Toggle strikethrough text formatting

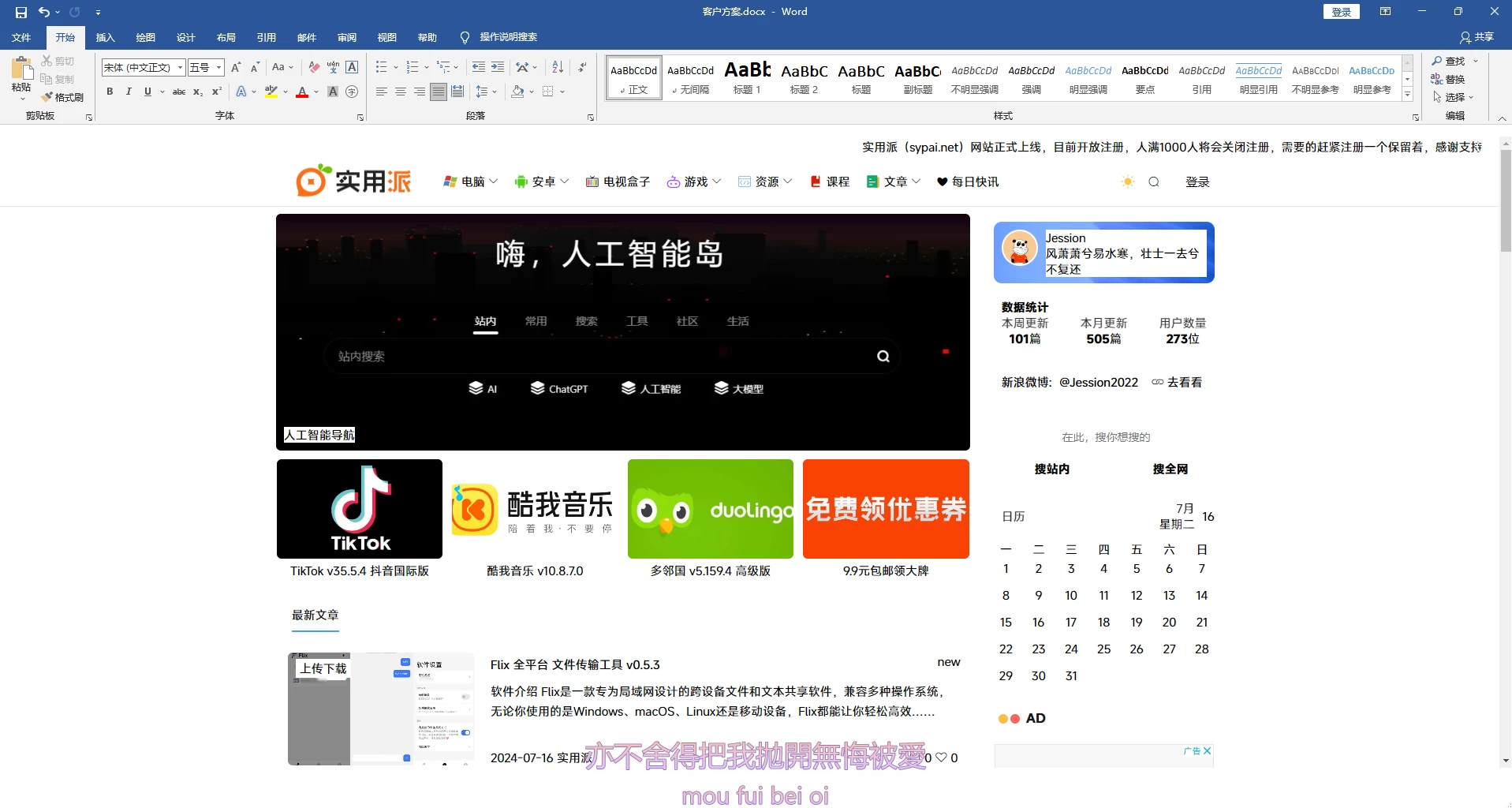[179, 92]
